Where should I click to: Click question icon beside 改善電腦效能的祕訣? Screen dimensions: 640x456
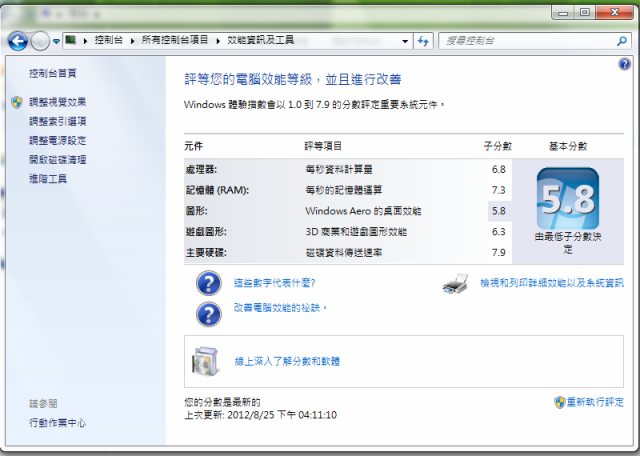click(209, 314)
